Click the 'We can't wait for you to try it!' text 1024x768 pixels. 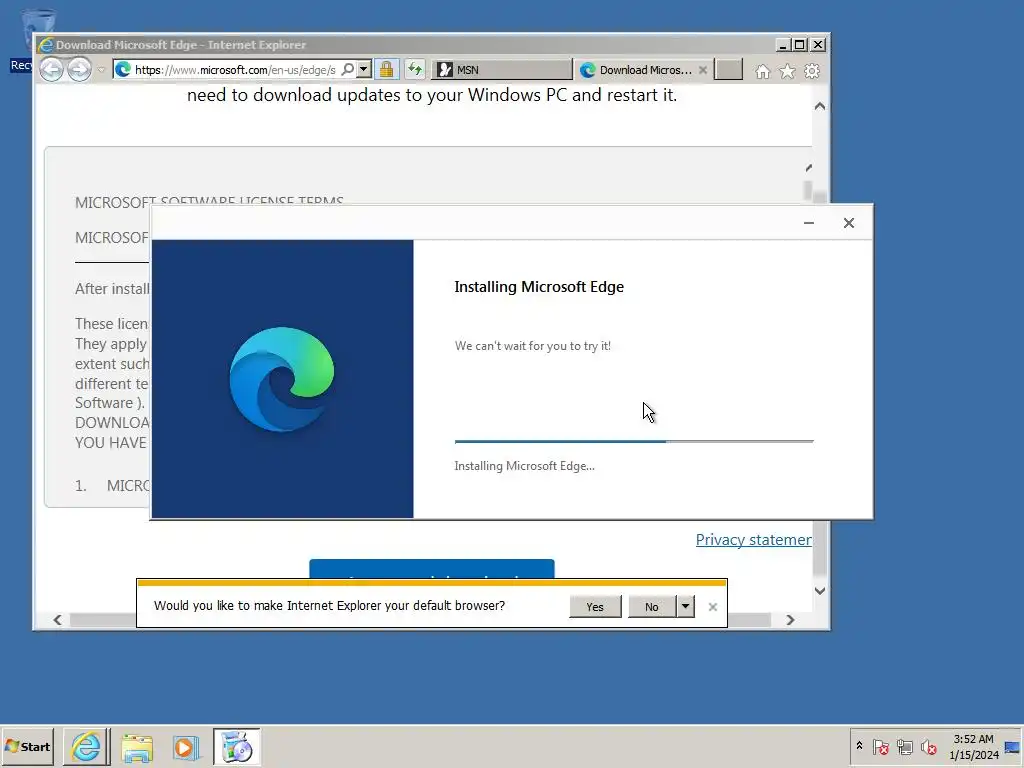coord(533,345)
